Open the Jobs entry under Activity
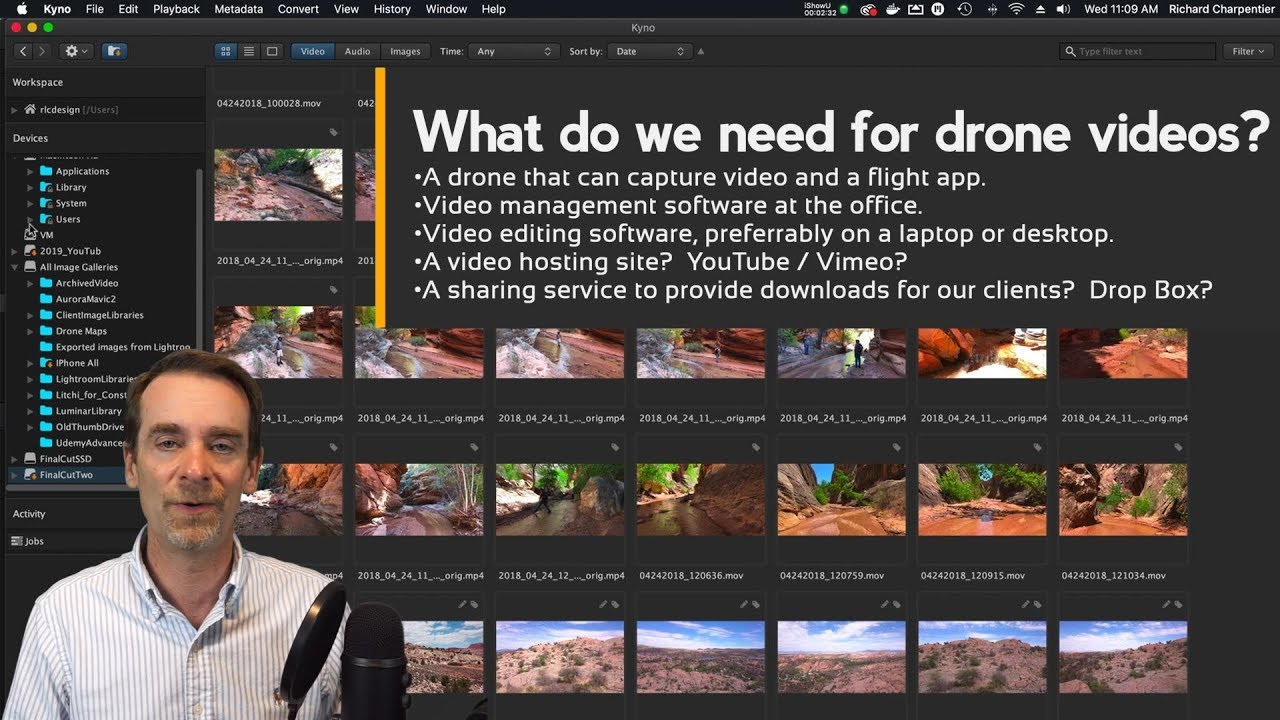 pos(34,541)
